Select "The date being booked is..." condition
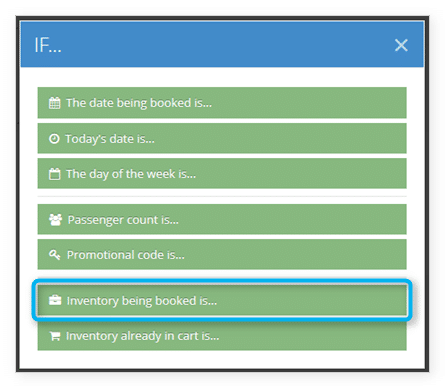 222,103
